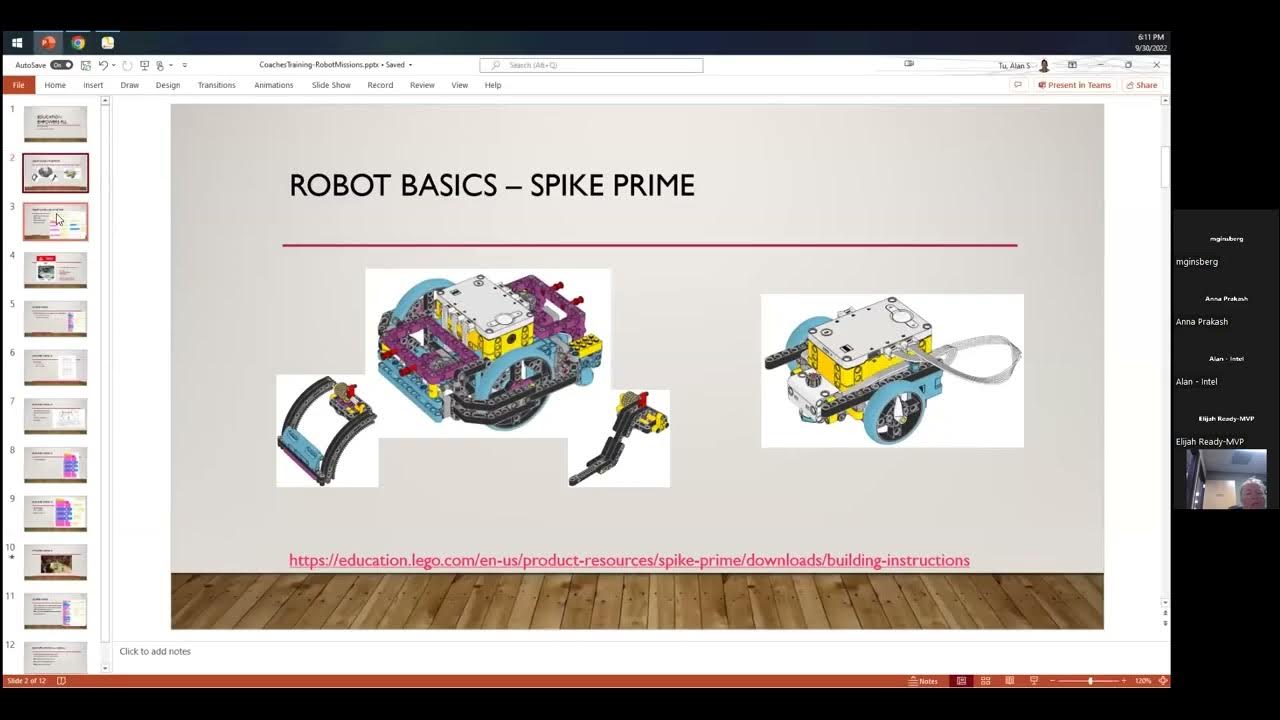
Task: Start slideshow from beginning icon
Action: click(x=144, y=65)
